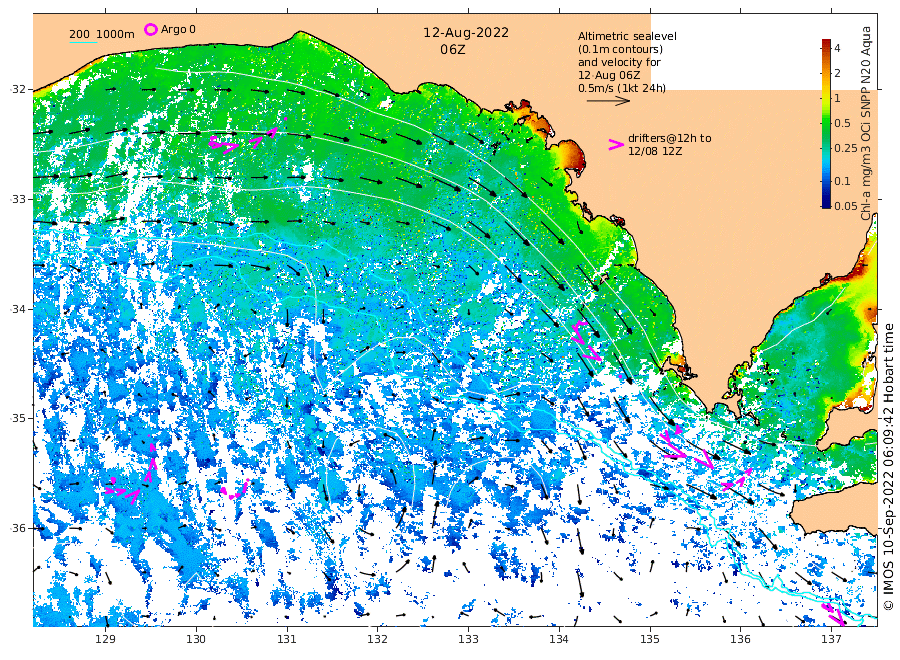Viewport: 900px width, 660px height.
Task: Click the 132 longitude axis label
Action: point(378,639)
